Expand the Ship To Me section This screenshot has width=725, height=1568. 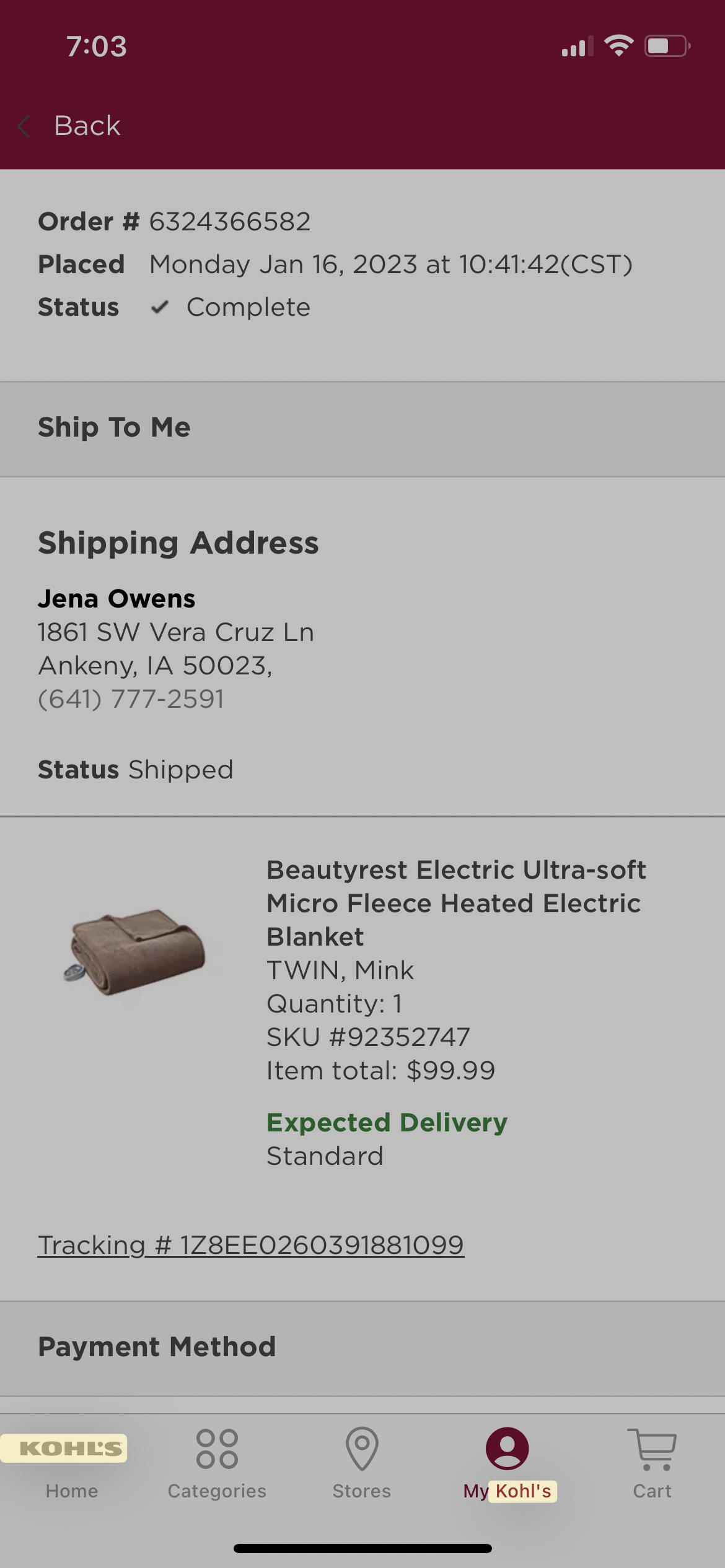(362, 429)
